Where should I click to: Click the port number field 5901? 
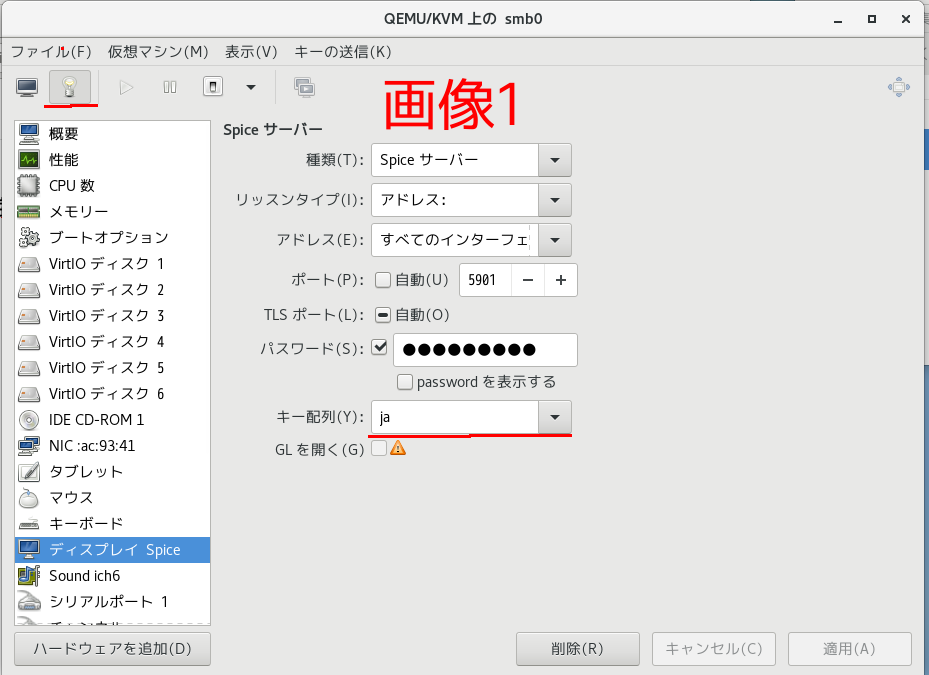(485, 280)
